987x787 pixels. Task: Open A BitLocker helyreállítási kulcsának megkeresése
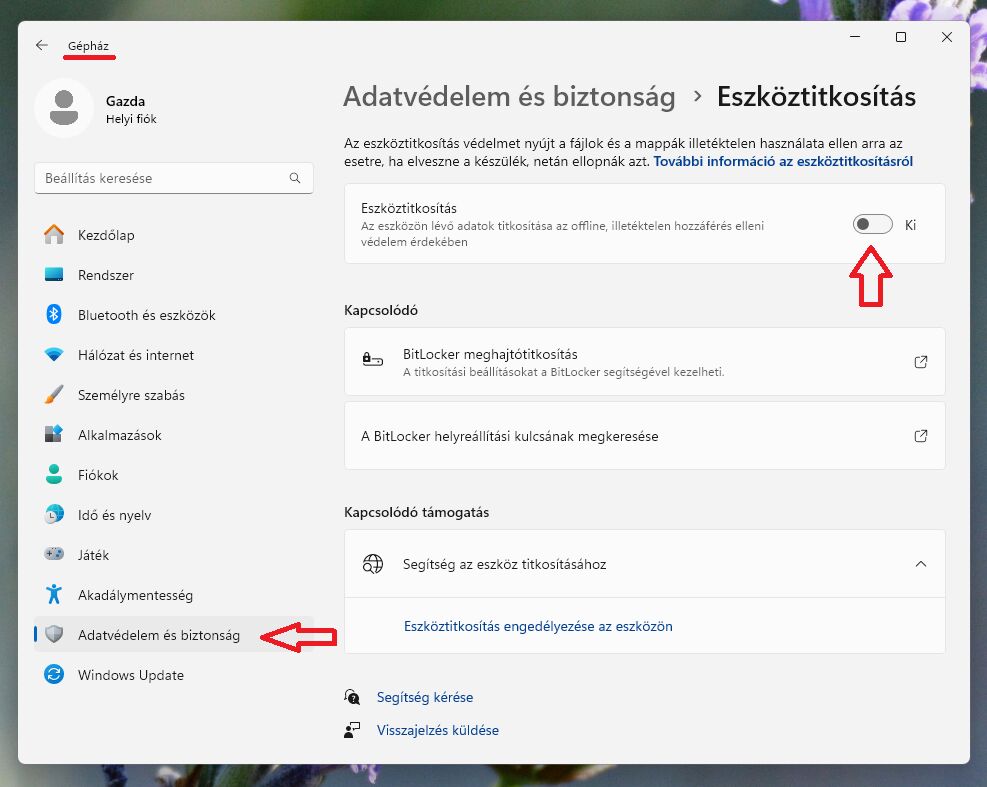[x=645, y=436]
